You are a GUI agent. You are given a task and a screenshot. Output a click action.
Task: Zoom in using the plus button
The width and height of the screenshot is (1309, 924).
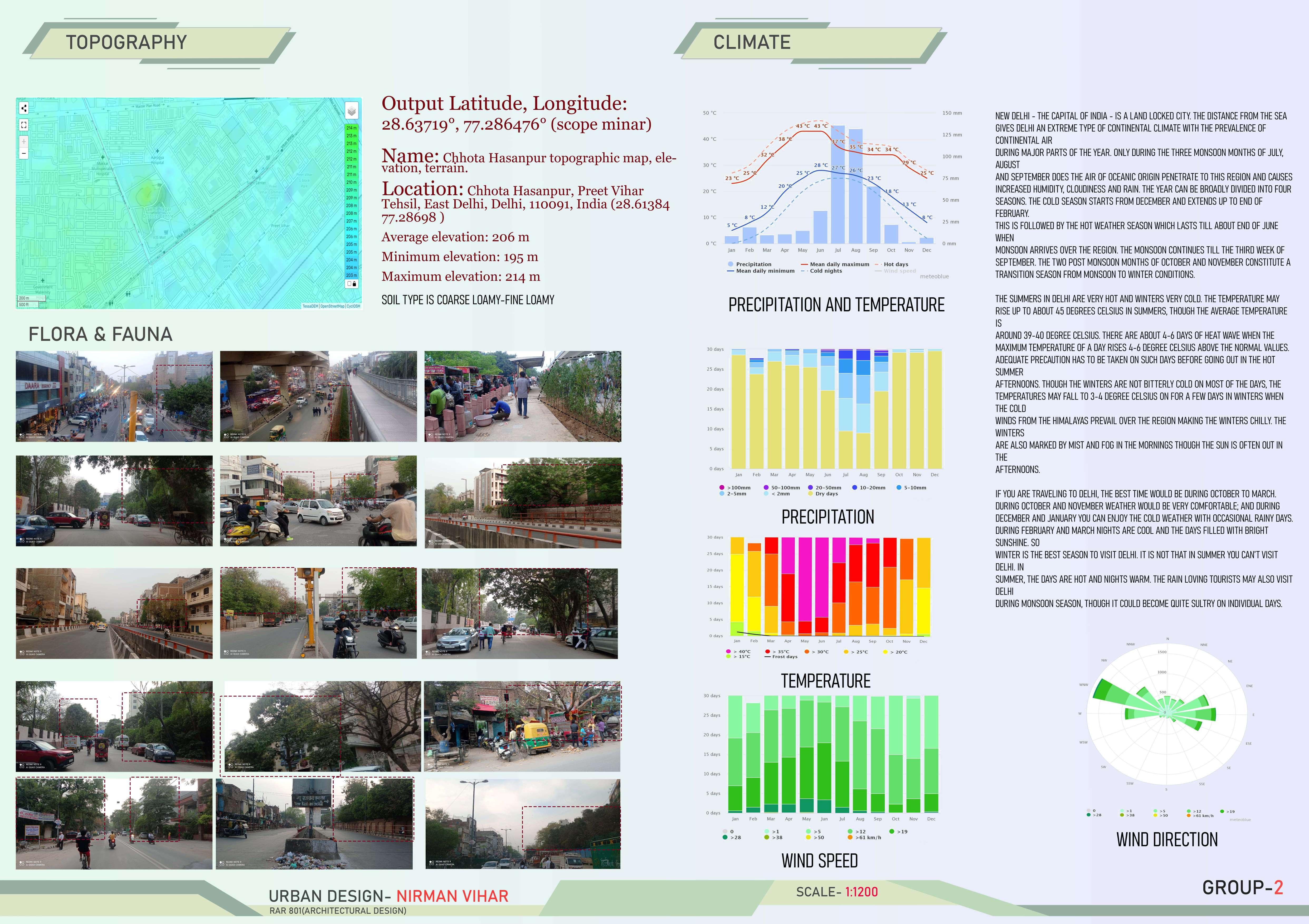23,141
